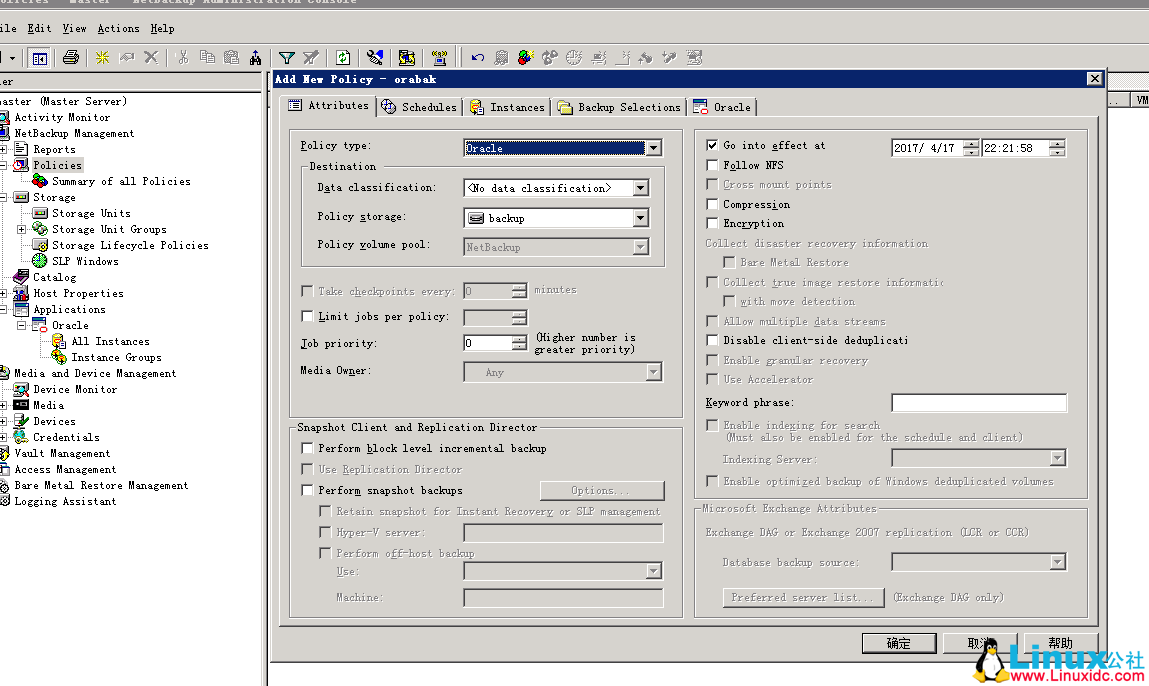
Task: Click the yellow star New icon
Action: point(102,58)
